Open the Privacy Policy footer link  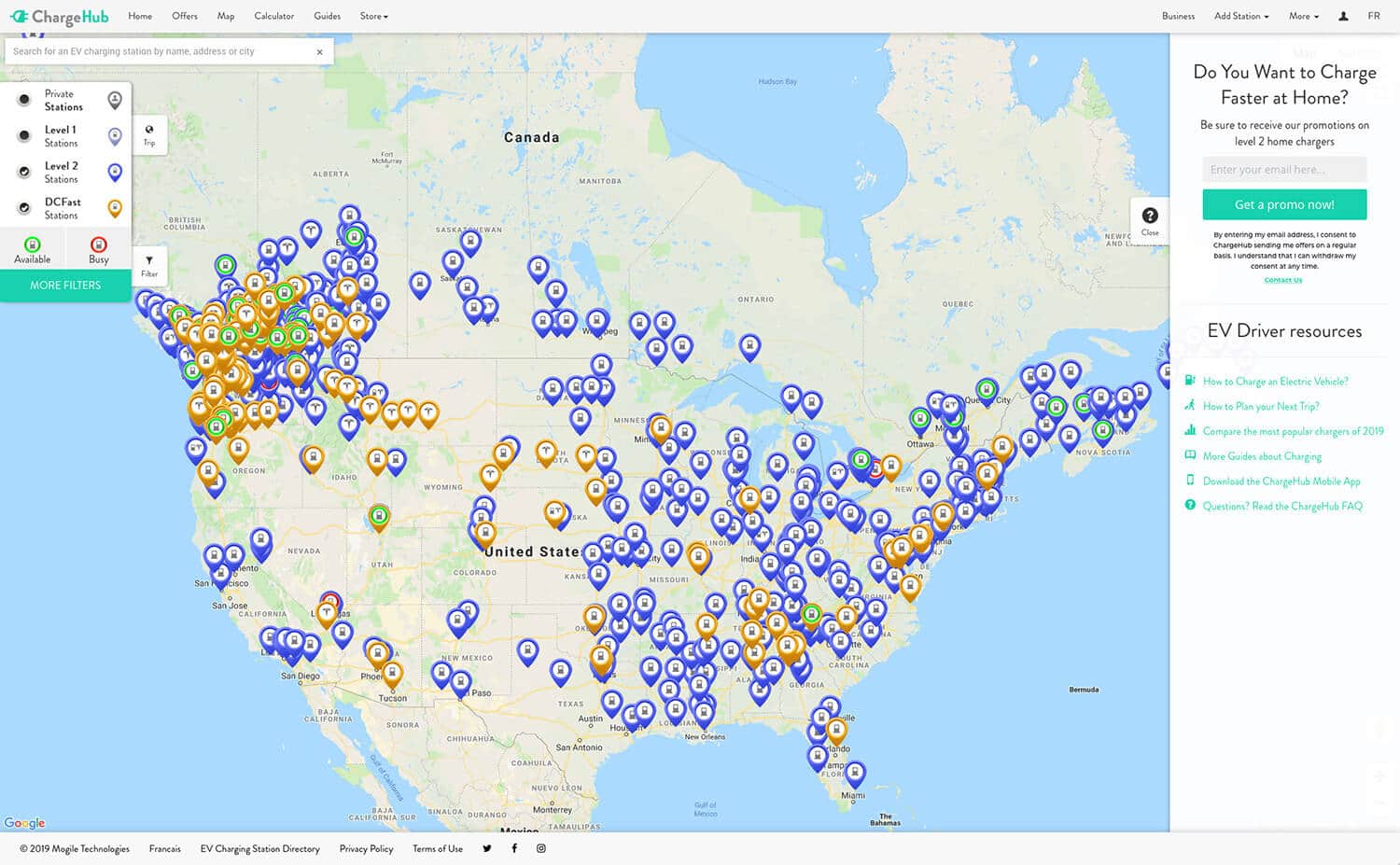pos(366,849)
